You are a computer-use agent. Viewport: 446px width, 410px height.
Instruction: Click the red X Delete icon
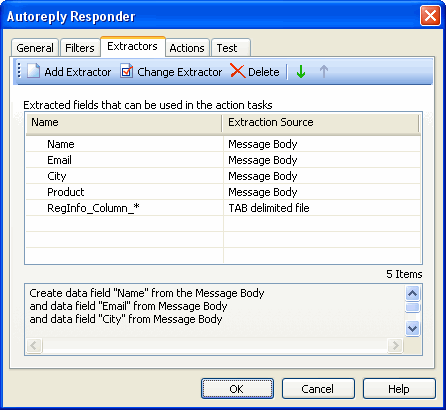pyautogui.click(x=238, y=71)
